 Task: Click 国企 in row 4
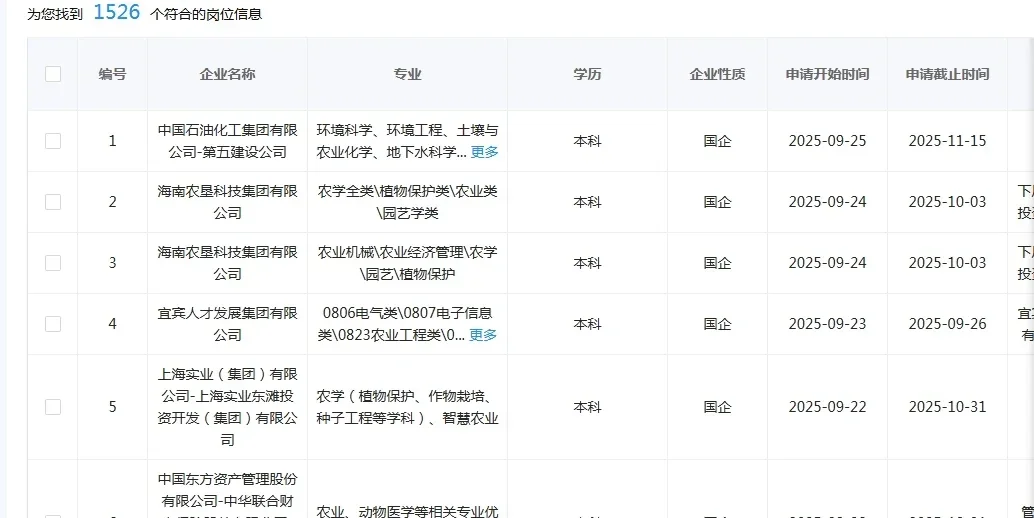[717, 324]
